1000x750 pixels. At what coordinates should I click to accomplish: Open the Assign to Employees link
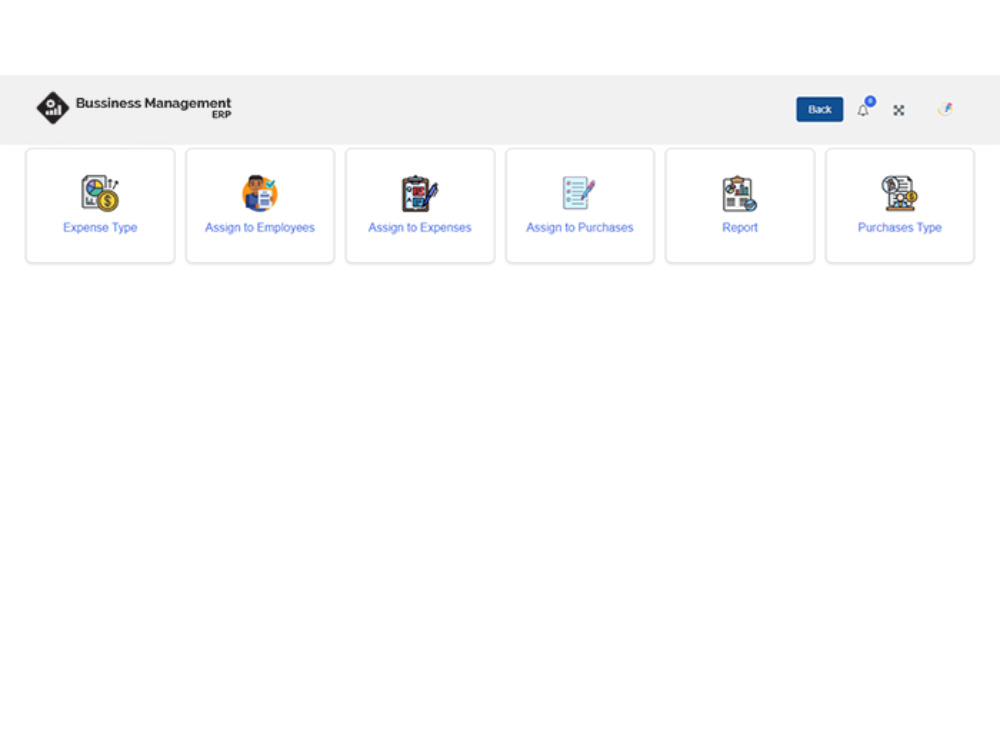pos(260,227)
